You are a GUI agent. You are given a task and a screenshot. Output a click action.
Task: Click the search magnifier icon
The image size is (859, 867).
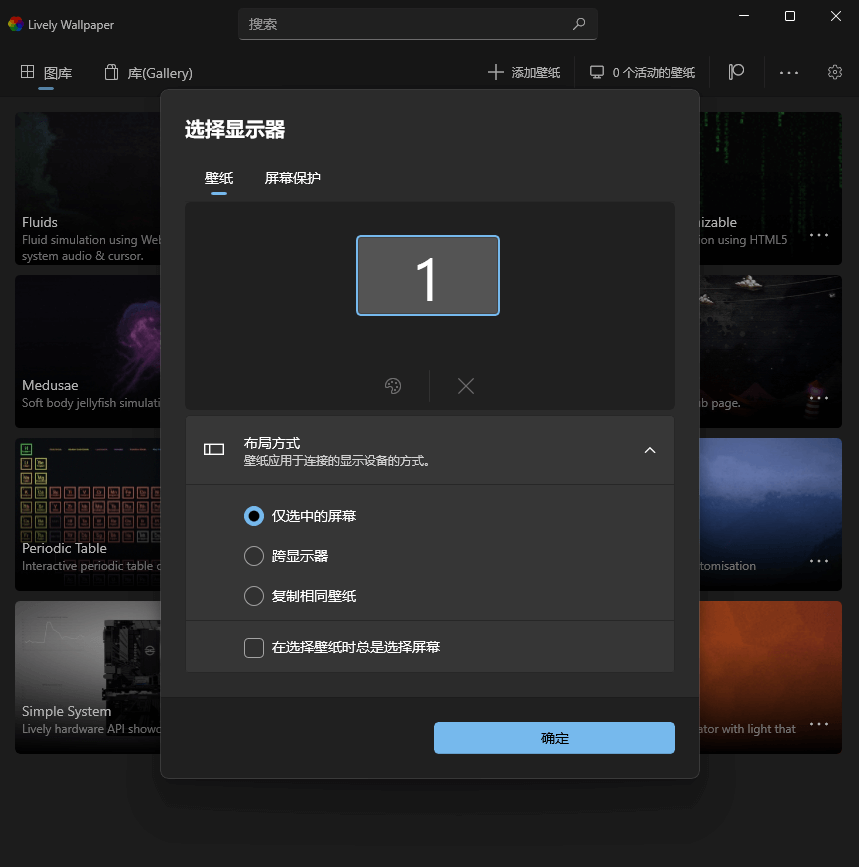pos(579,23)
